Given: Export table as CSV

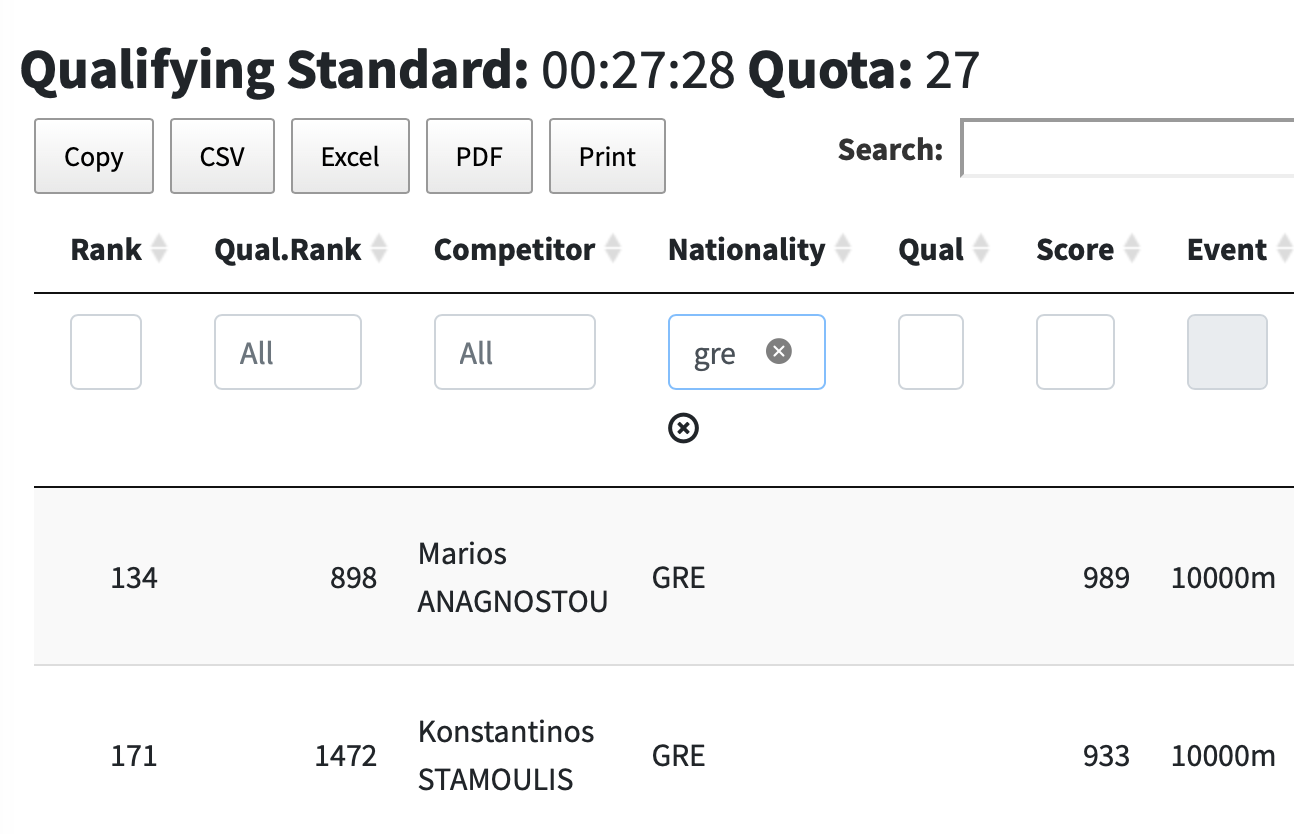Looking at the screenshot, I should [222, 156].
